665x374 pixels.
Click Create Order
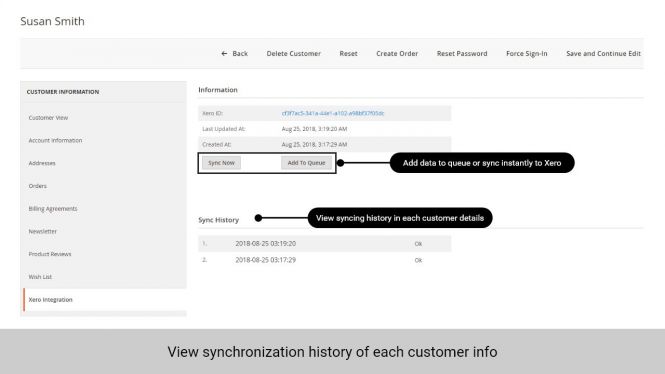coord(397,53)
